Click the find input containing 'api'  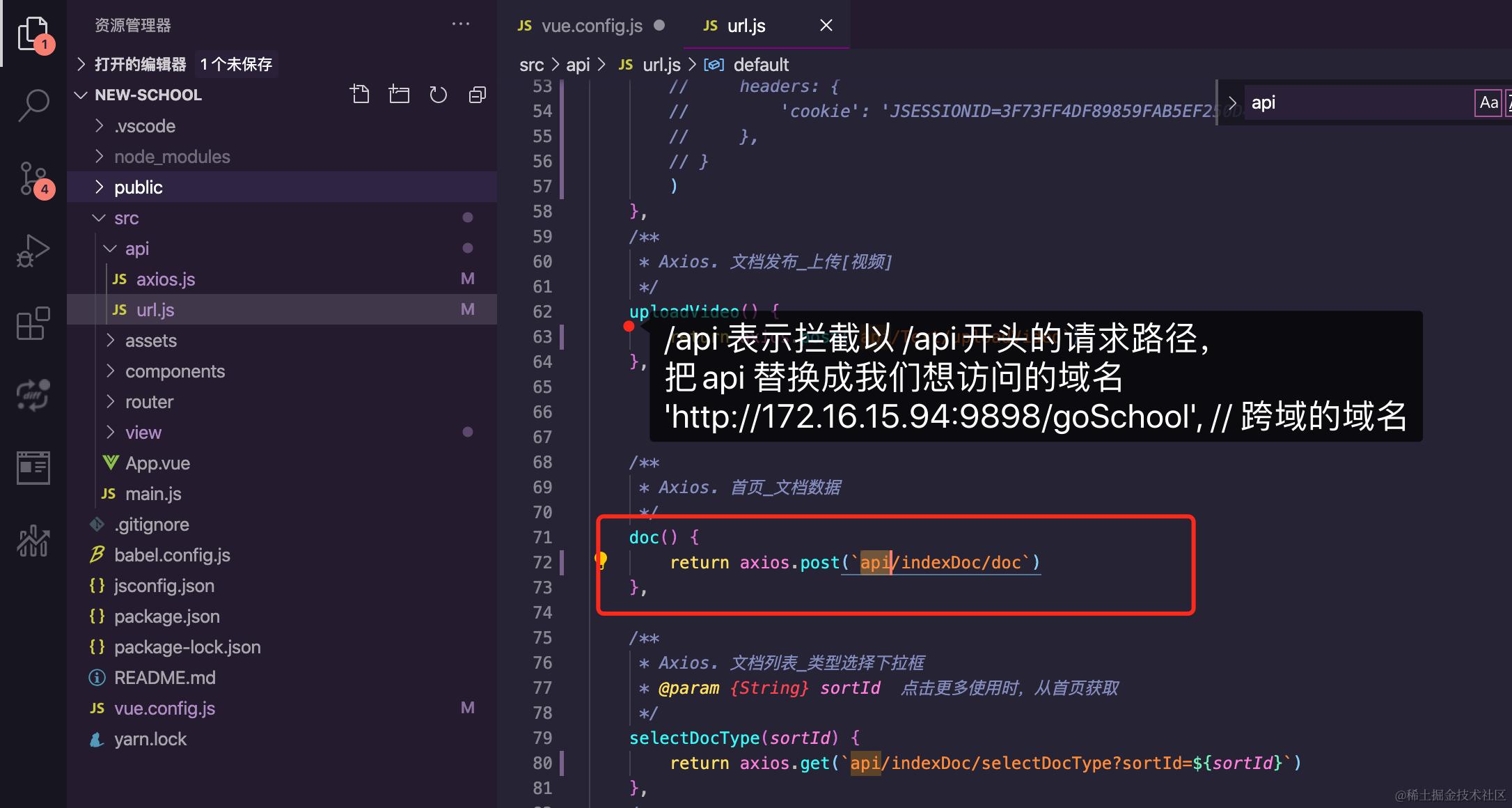tap(1357, 103)
